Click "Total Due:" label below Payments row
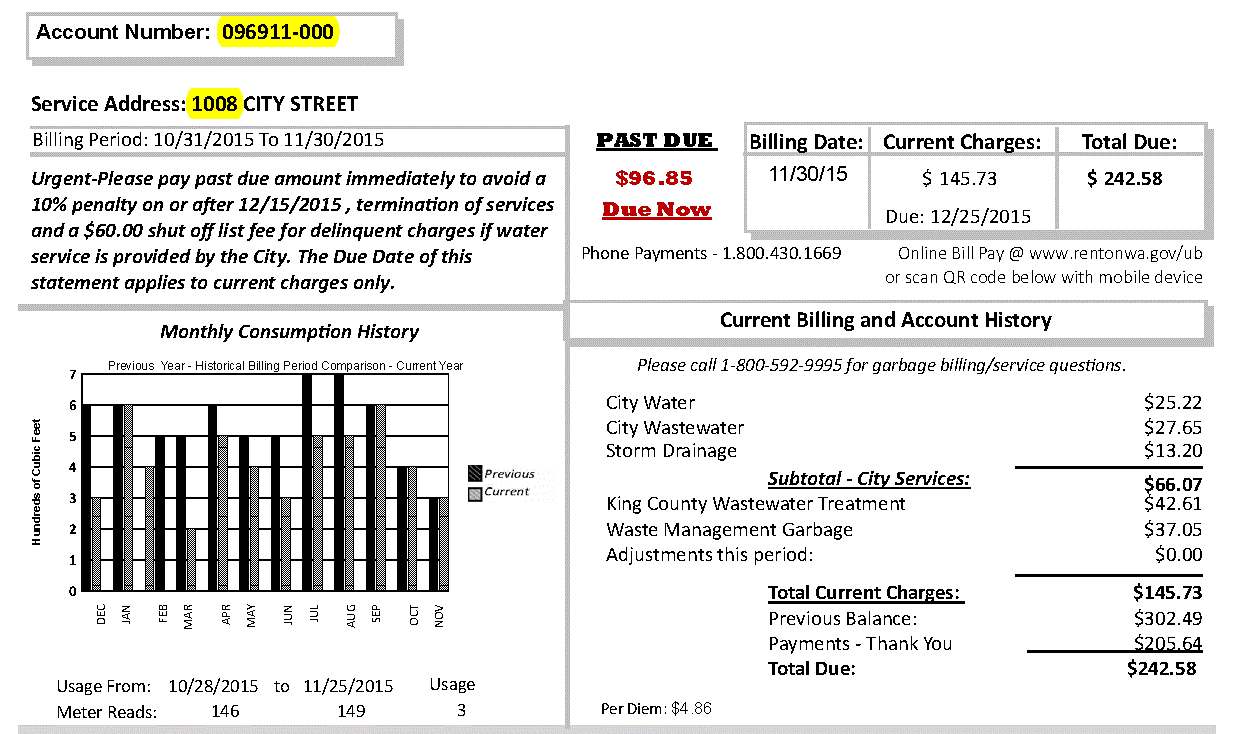The height and width of the screenshot is (734, 1256). (x=812, y=668)
